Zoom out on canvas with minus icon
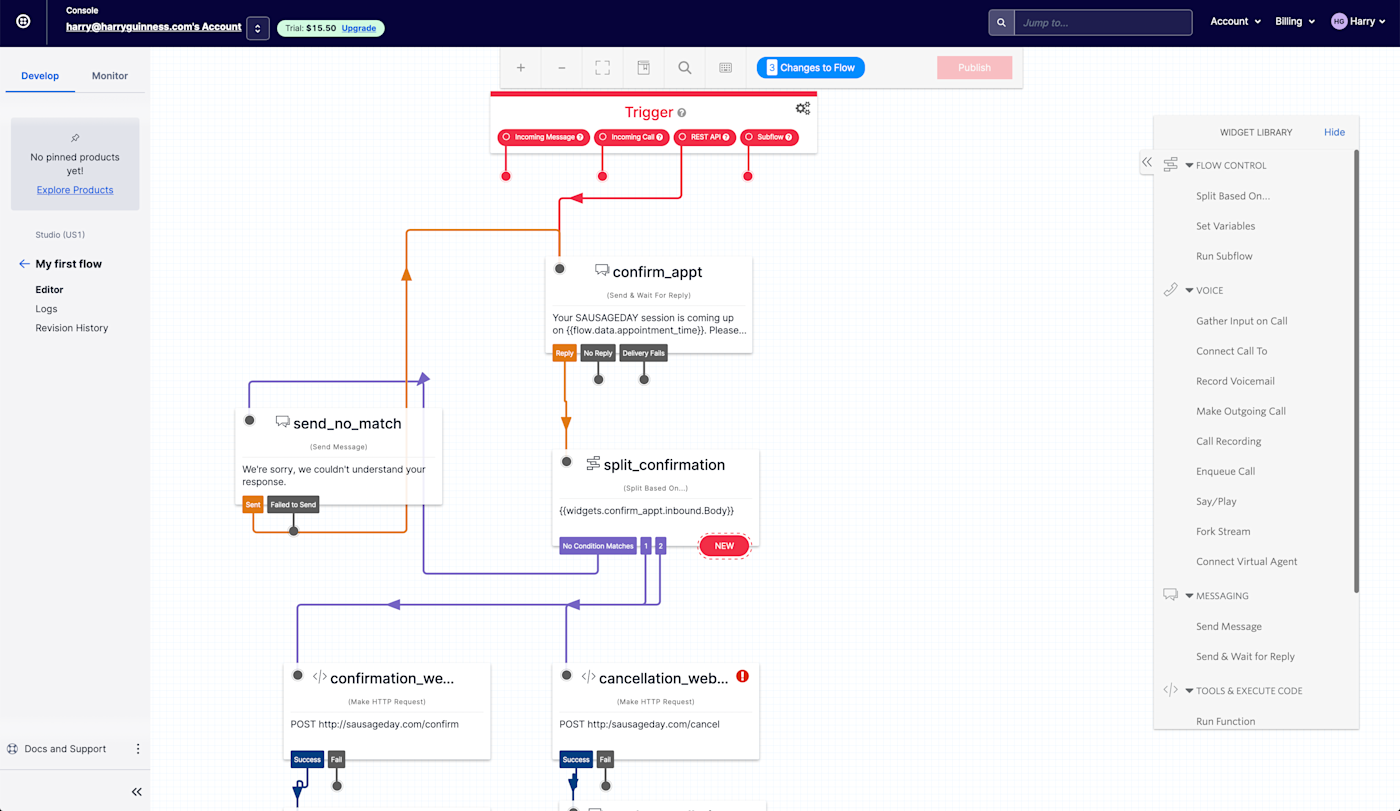The image size is (1400, 811). (562, 68)
